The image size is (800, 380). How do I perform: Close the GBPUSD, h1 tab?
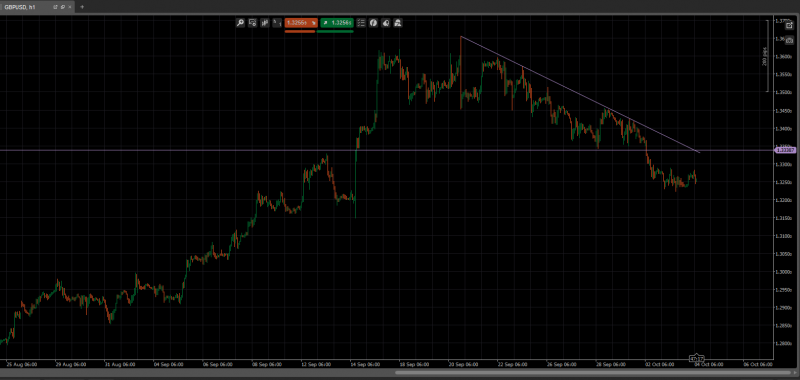click(x=70, y=7)
